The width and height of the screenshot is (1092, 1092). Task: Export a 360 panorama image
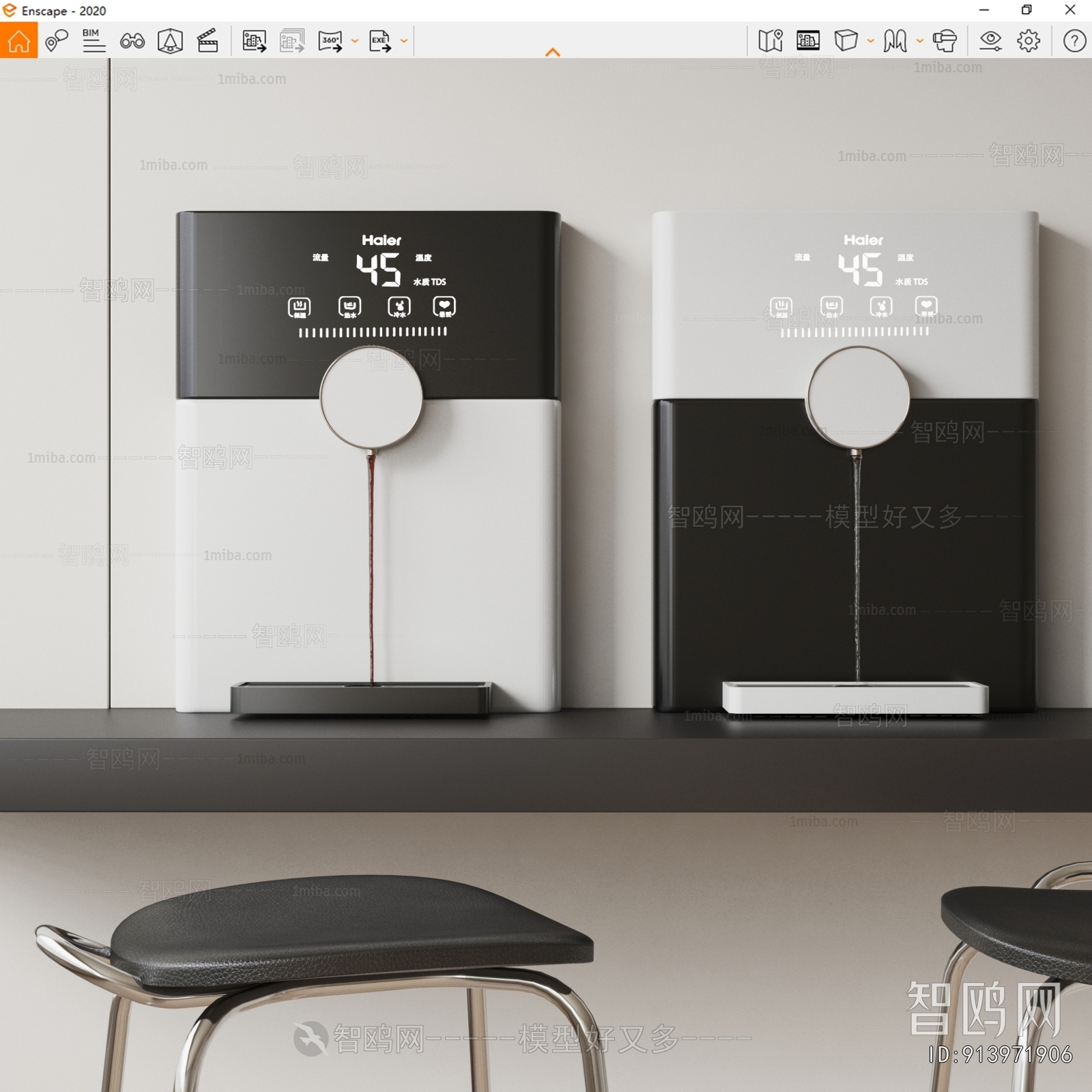tap(330, 41)
